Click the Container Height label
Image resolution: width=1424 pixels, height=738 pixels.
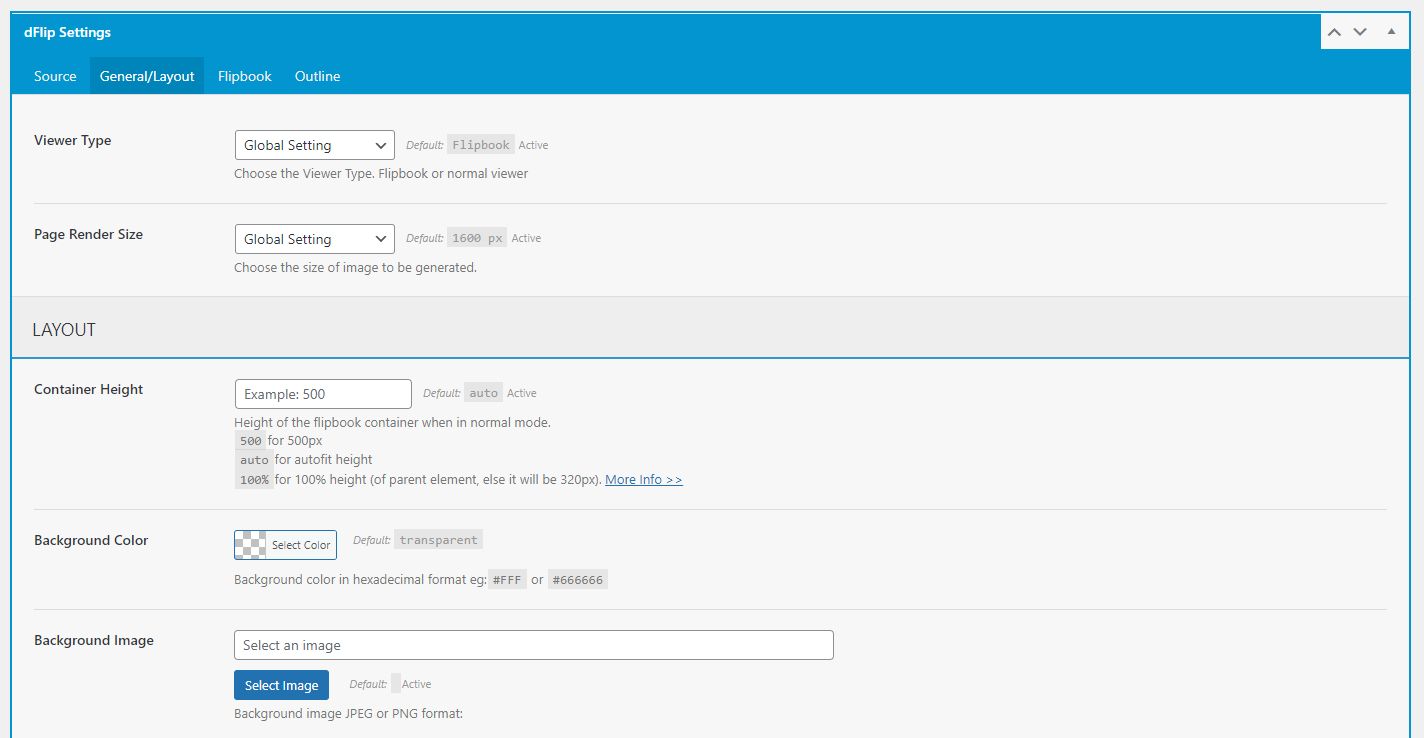(x=89, y=390)
